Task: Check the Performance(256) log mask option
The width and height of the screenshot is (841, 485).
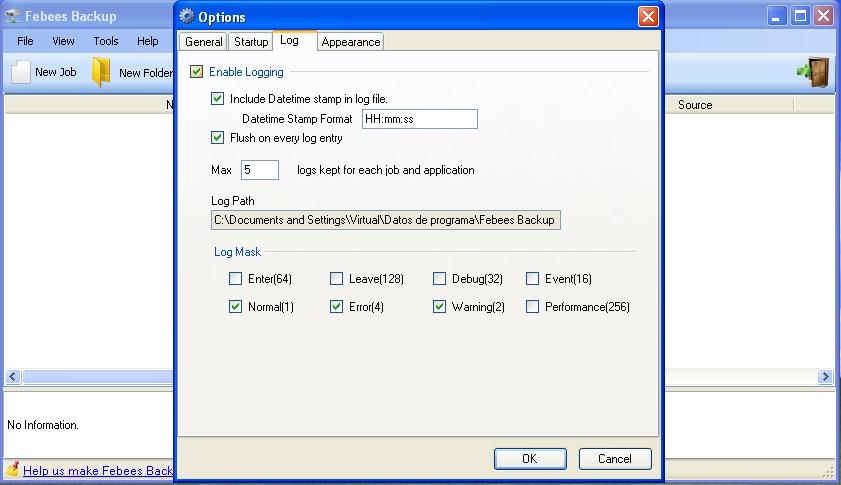Action: 532,306
